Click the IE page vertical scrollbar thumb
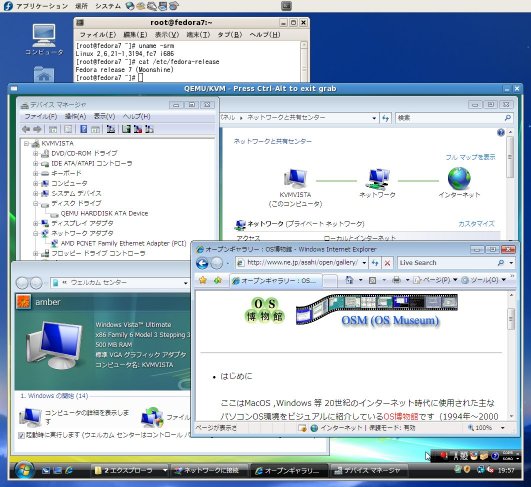The image size is (531, 487). pos(511,319)
